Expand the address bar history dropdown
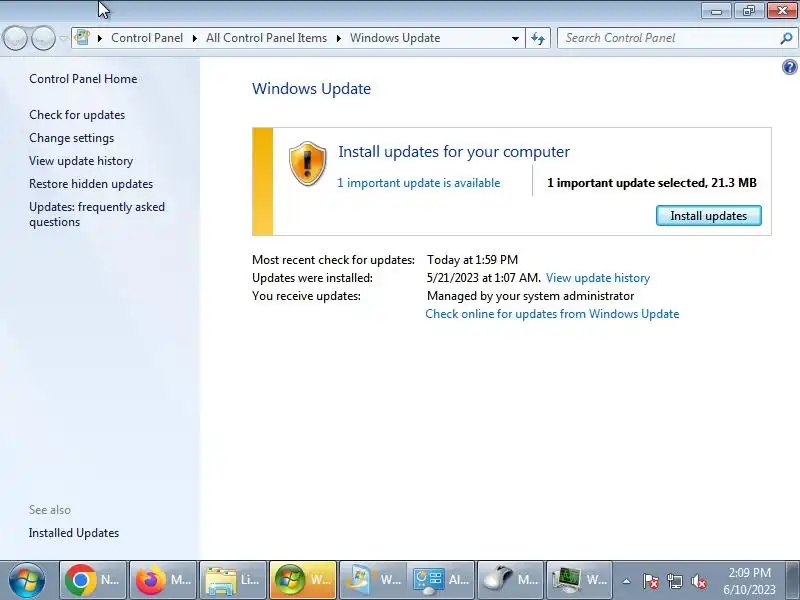The height and width of the screenshot is (600, 800). [x=515, y=38]
